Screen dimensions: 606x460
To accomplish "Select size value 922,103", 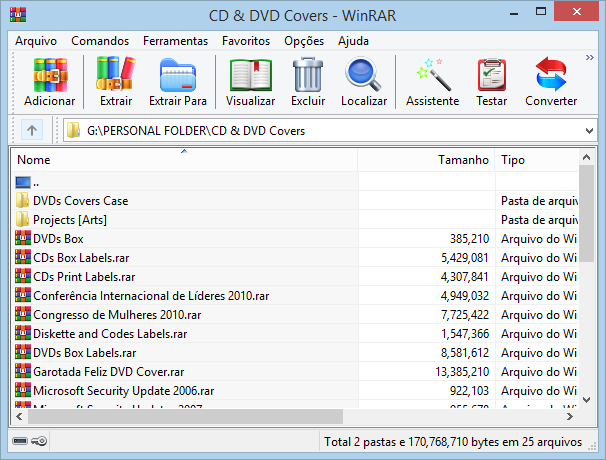I will coord(469,390).
